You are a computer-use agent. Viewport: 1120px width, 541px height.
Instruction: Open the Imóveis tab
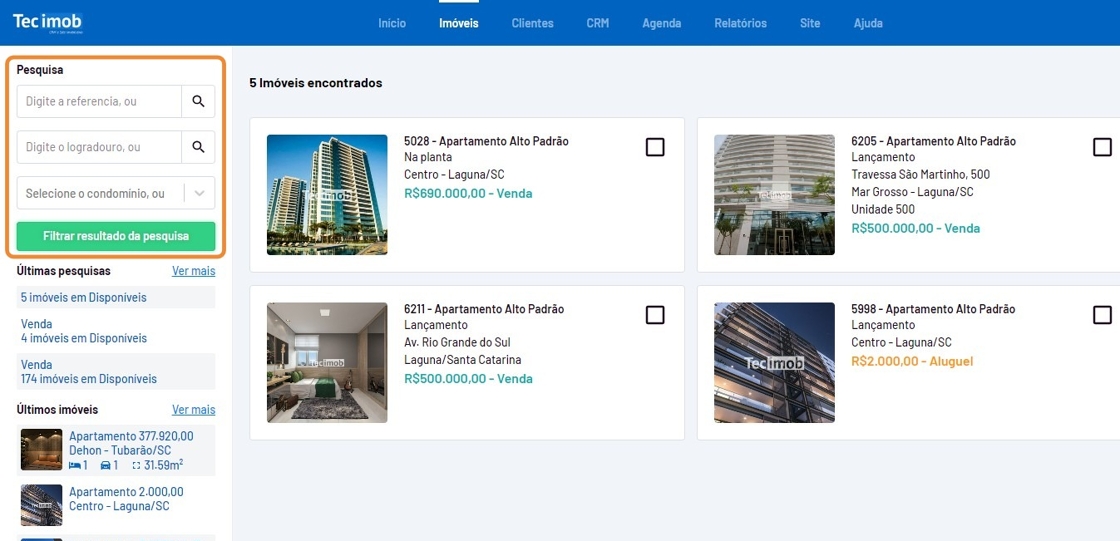click(x=459, y=23)
